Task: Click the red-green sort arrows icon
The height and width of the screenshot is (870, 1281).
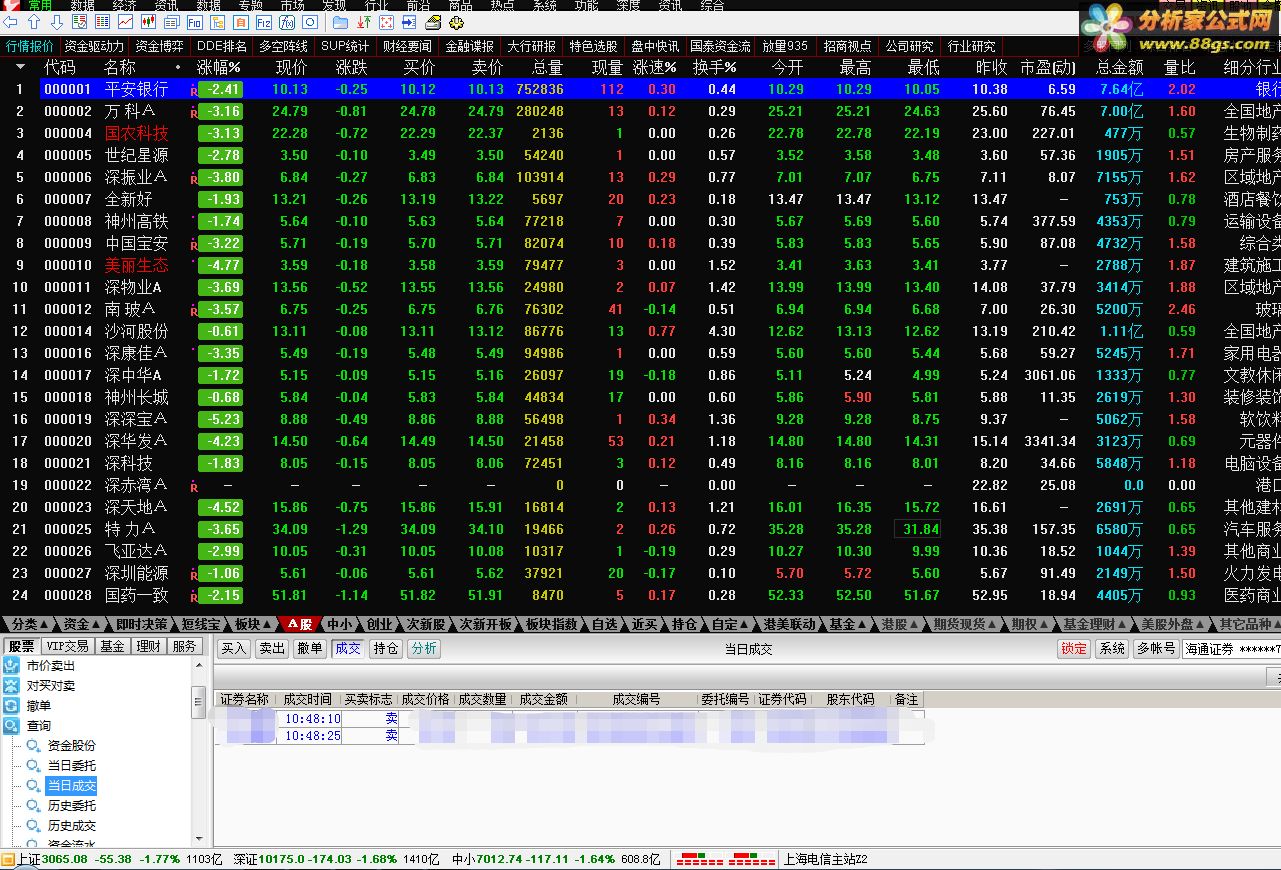Action: (x=364, y=22)
